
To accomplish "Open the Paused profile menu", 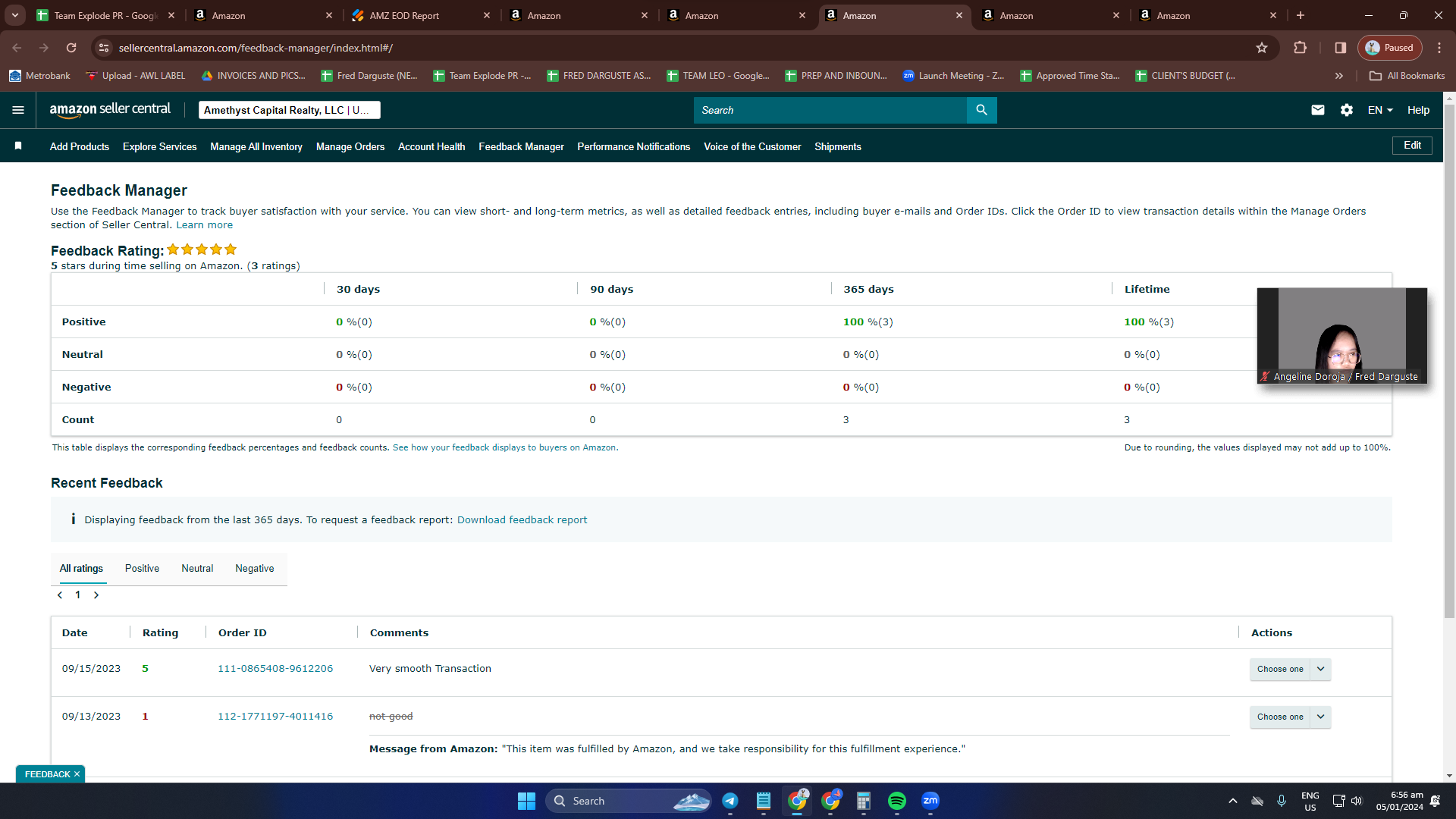I will [x=1390, y=48].
